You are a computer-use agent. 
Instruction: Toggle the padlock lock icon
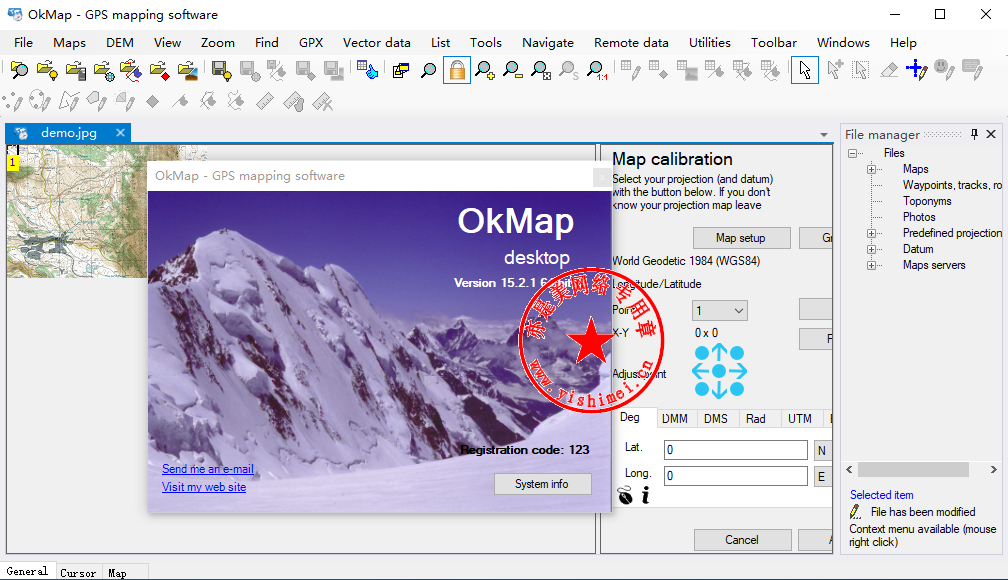(456, 70)
